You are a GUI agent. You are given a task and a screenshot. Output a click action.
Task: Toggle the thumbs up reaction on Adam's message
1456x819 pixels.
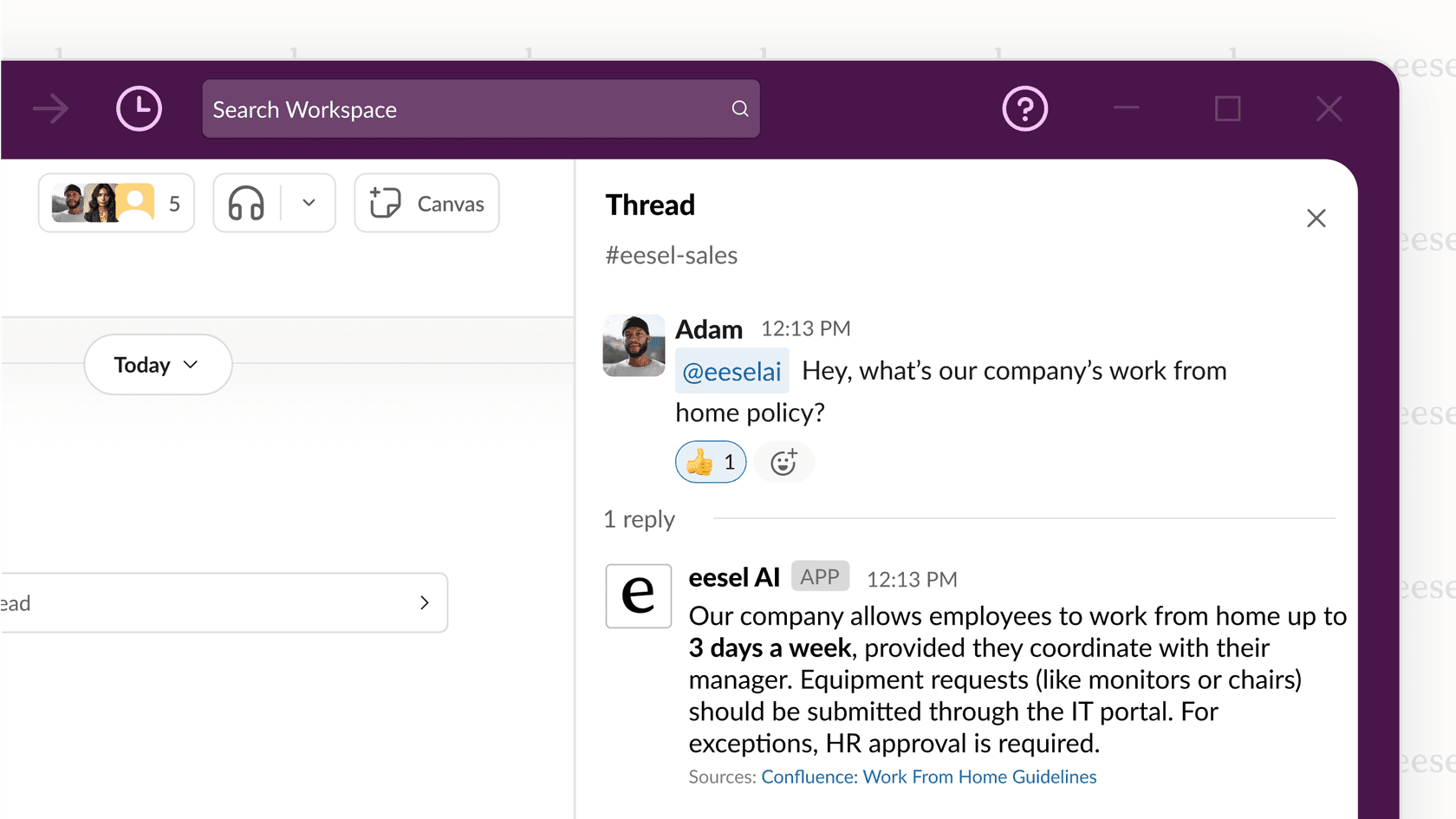[x=710, y=462]
